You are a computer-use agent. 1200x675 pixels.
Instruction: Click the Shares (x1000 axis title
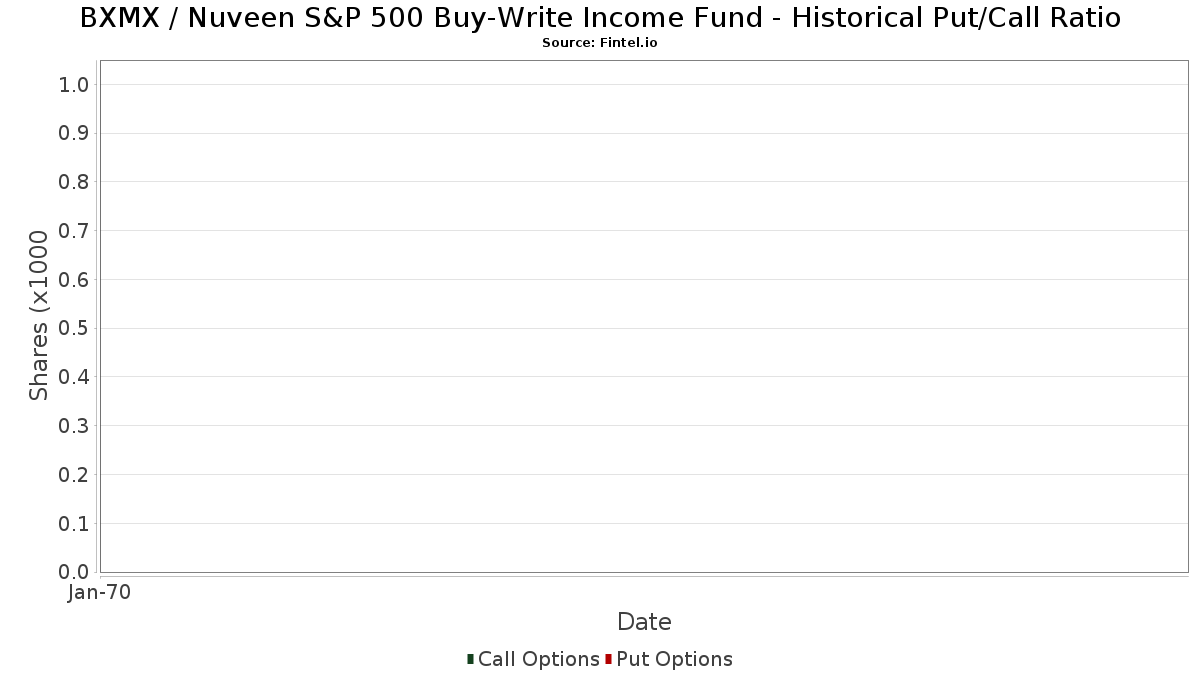click(x=39, y=316)
